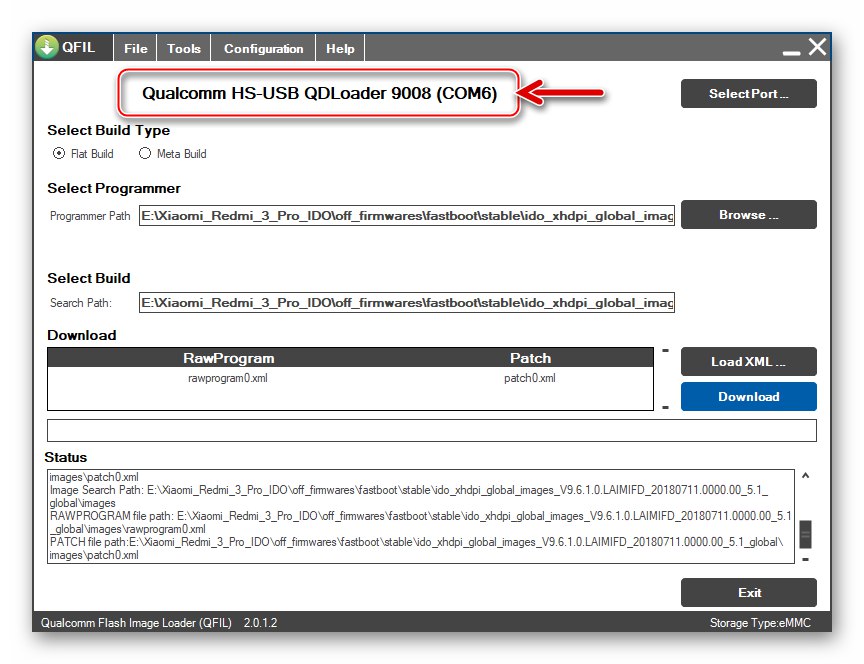
Task: Start flashing with the blue Download button
Action: pyautogui.click(x=748, y=397)
